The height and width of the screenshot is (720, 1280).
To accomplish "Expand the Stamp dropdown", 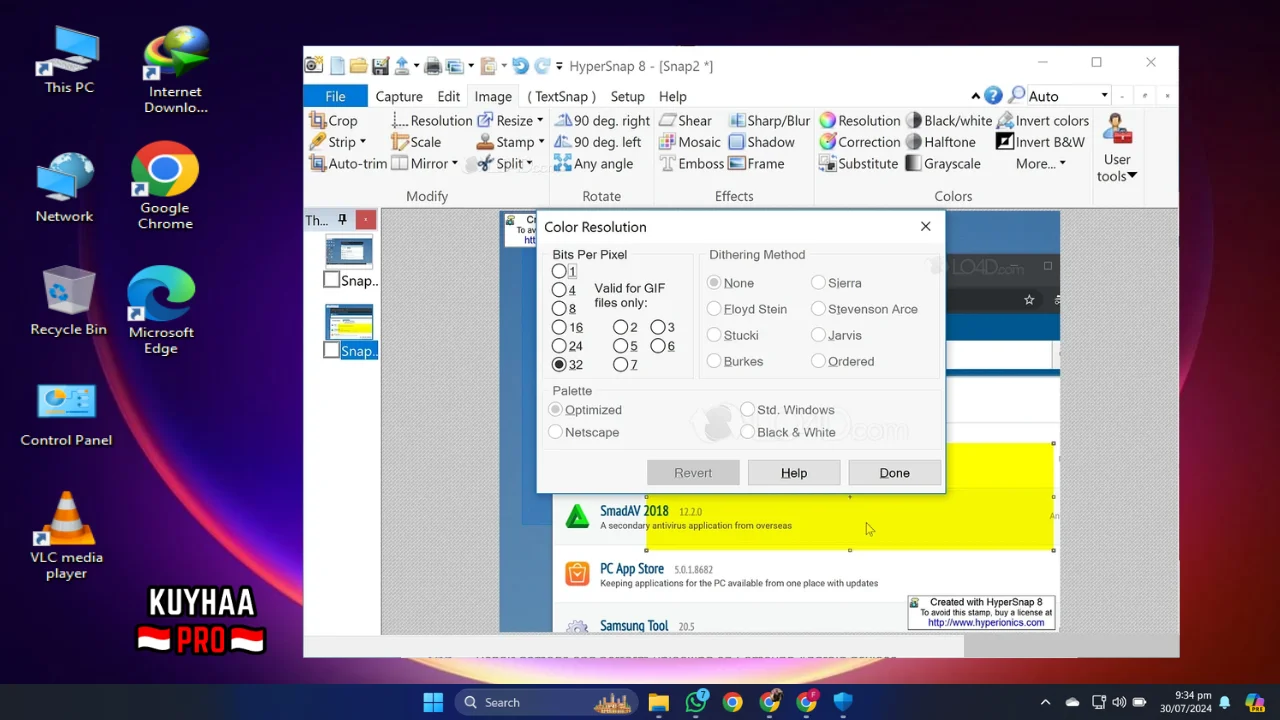I will [x=541, y=142].
